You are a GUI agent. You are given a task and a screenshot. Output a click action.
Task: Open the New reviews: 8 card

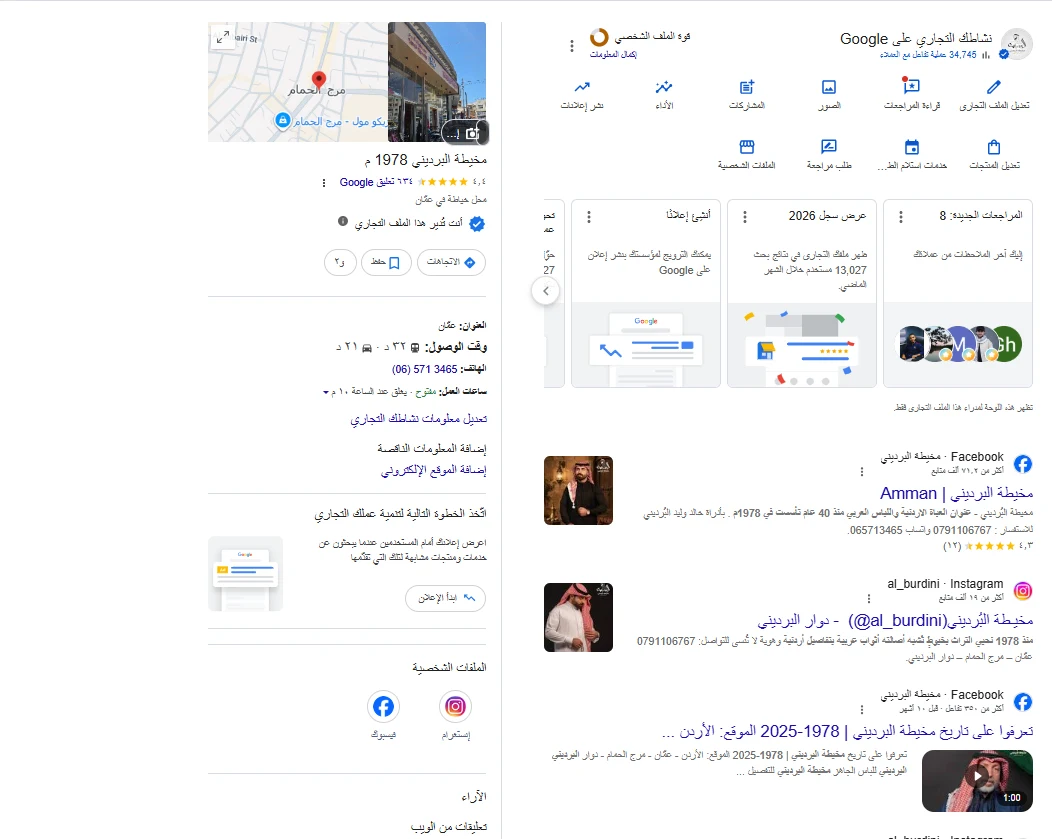pyautogui.click(x=957, y=293)
